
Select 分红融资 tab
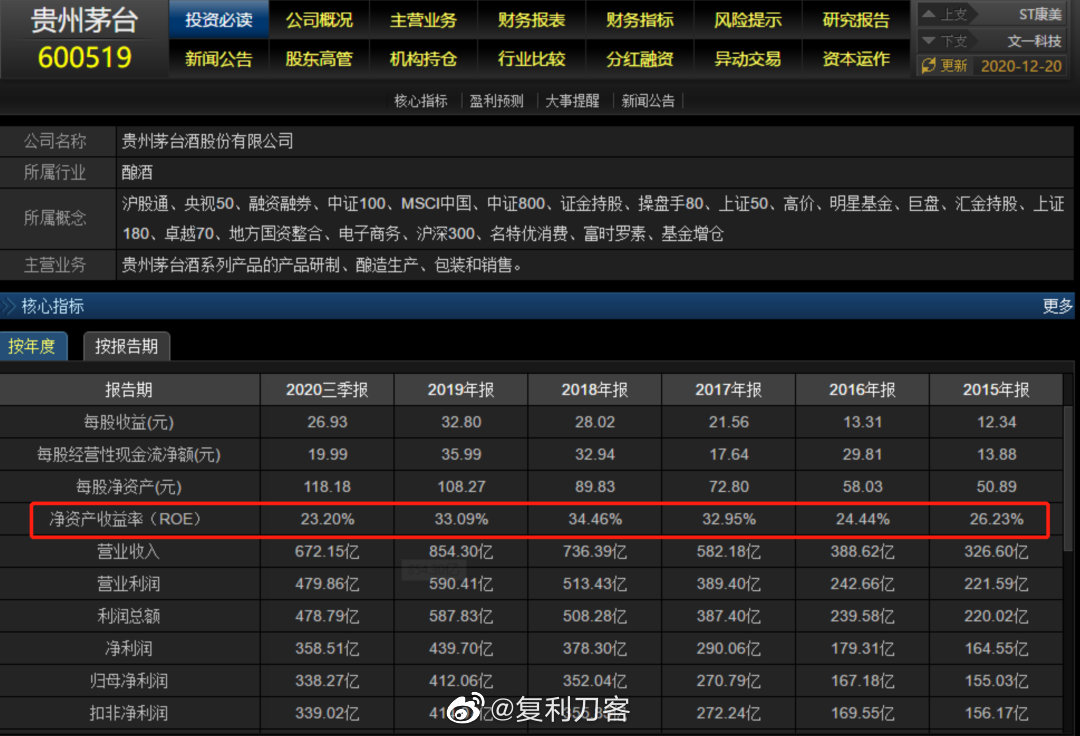tap(639, 59)
